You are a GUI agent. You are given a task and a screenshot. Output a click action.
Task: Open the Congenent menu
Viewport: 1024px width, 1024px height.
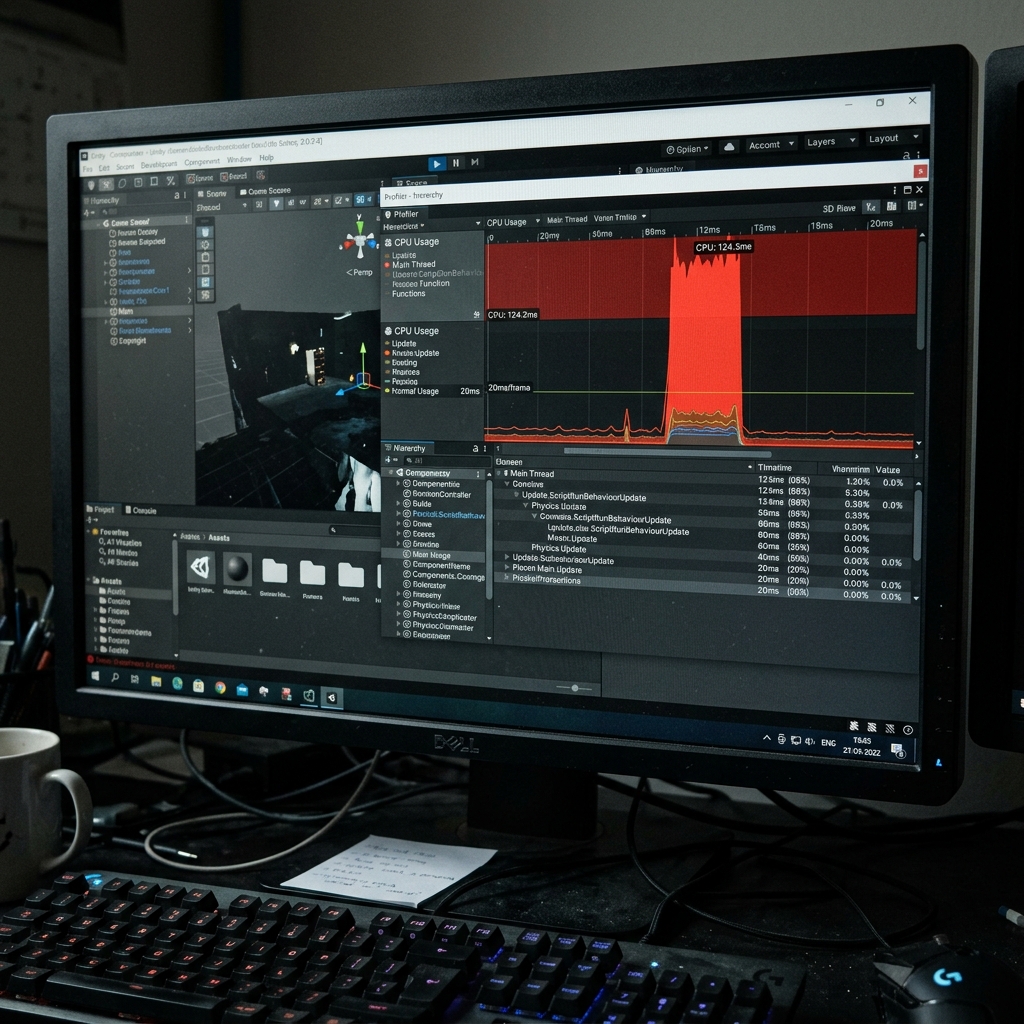201,161
